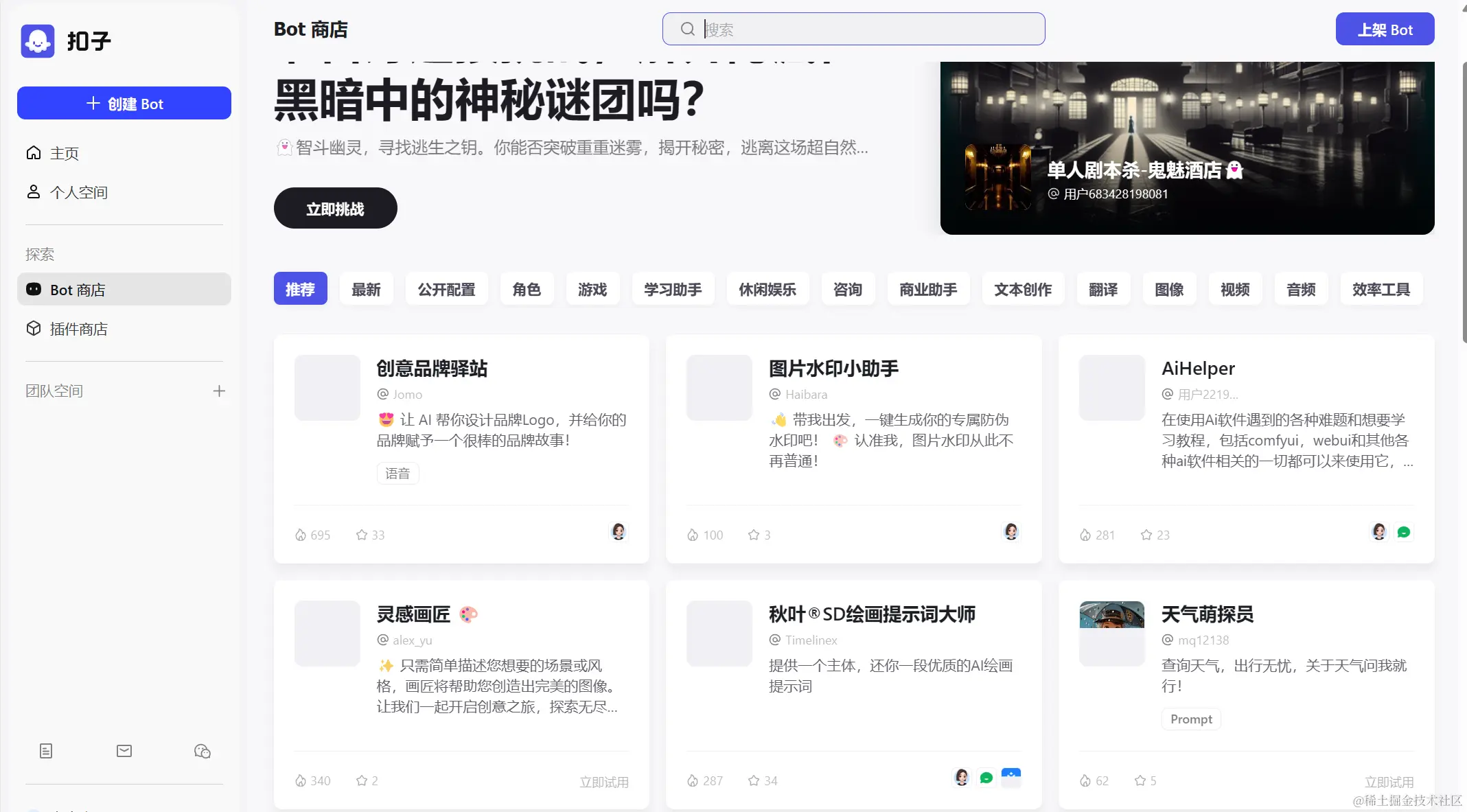1467x812 pixels.
Task: Select Bot 商店 in the sidebar
Action: pos(124,290)
